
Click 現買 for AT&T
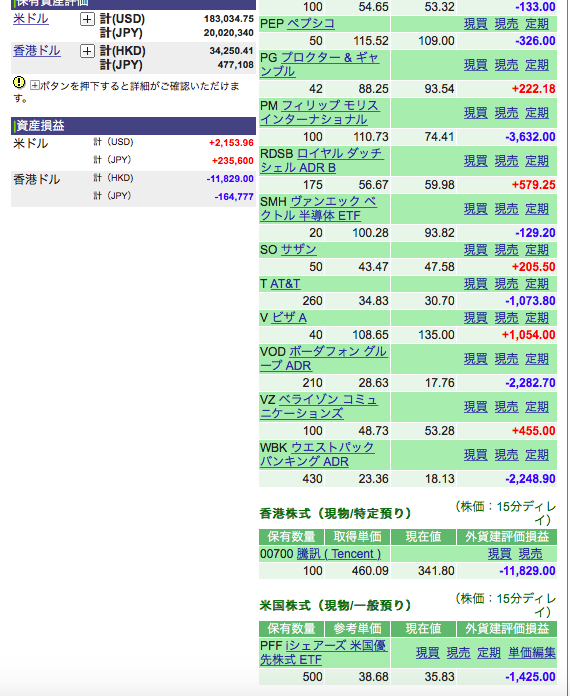(x=476, y=284)
